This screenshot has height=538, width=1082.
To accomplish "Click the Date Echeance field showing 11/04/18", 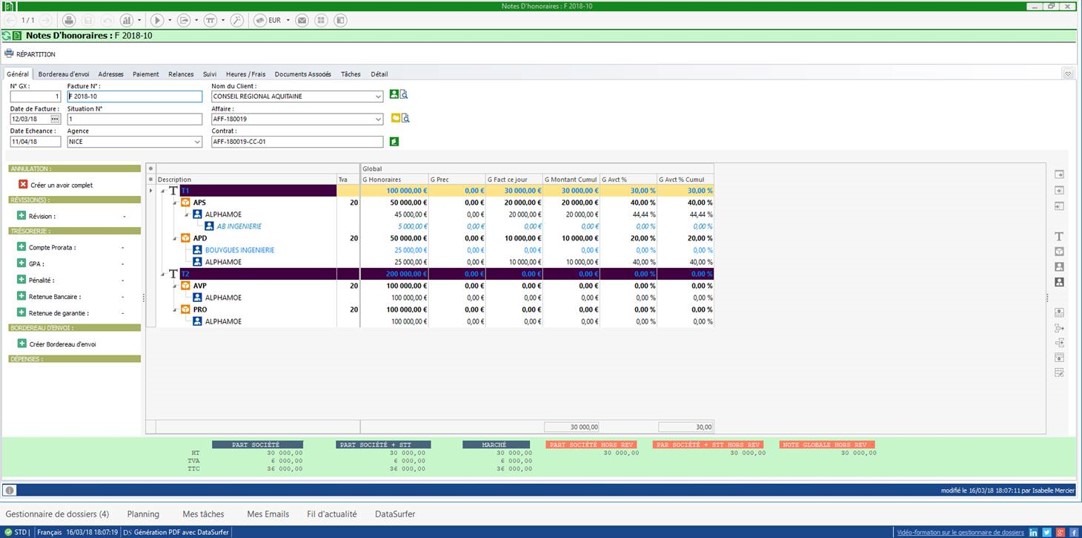I will point(35,142).
